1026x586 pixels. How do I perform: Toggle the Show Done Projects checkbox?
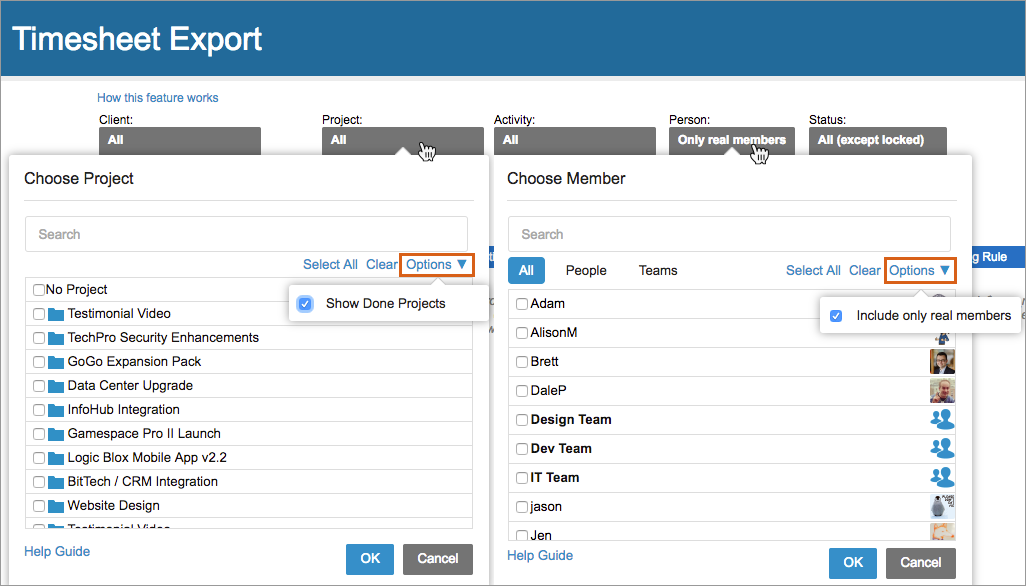point(304,303)
